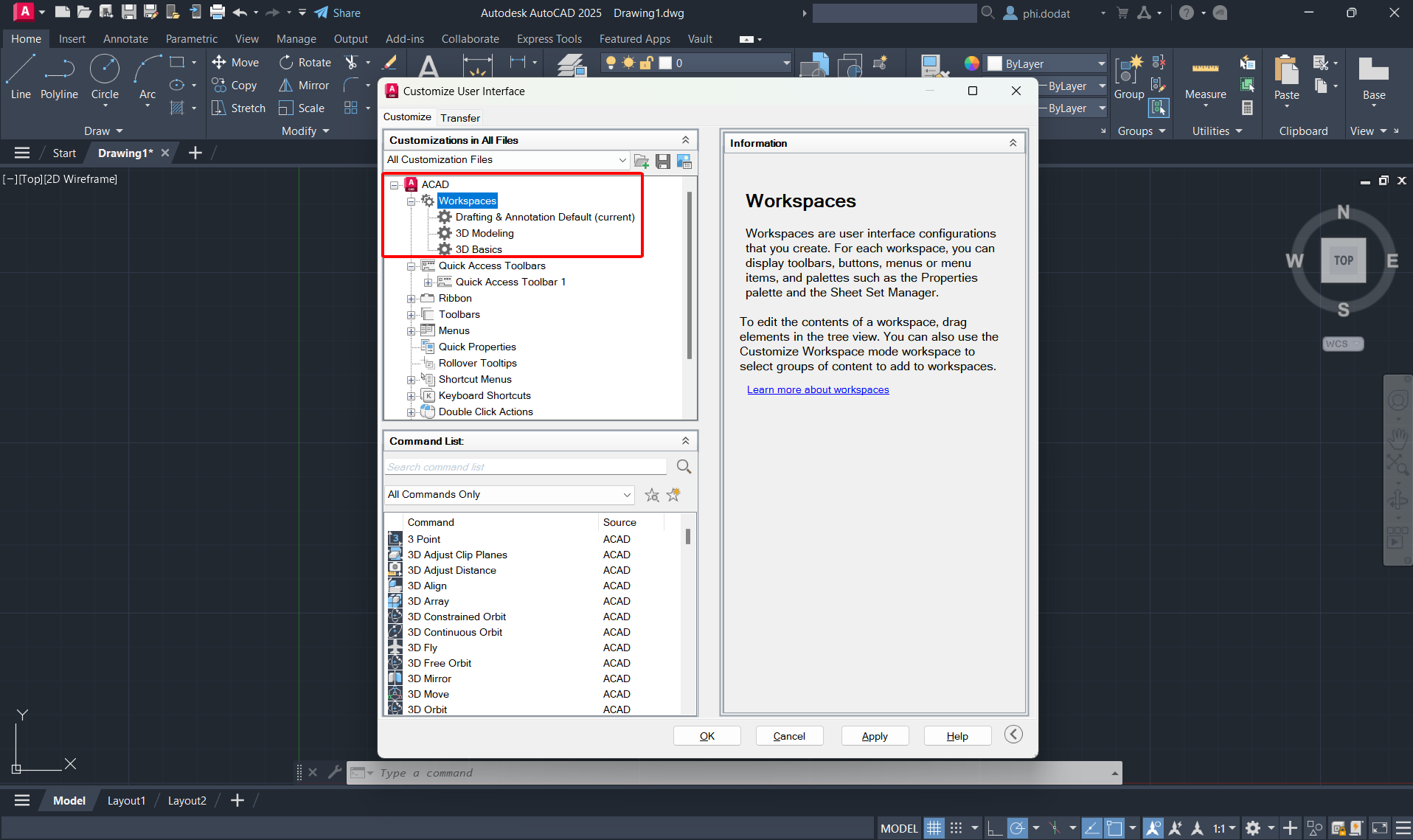Click the Cancel button in dialog
Viewport: 1413px width, 840px height.
pyautogui.click(x=789, y=736)
